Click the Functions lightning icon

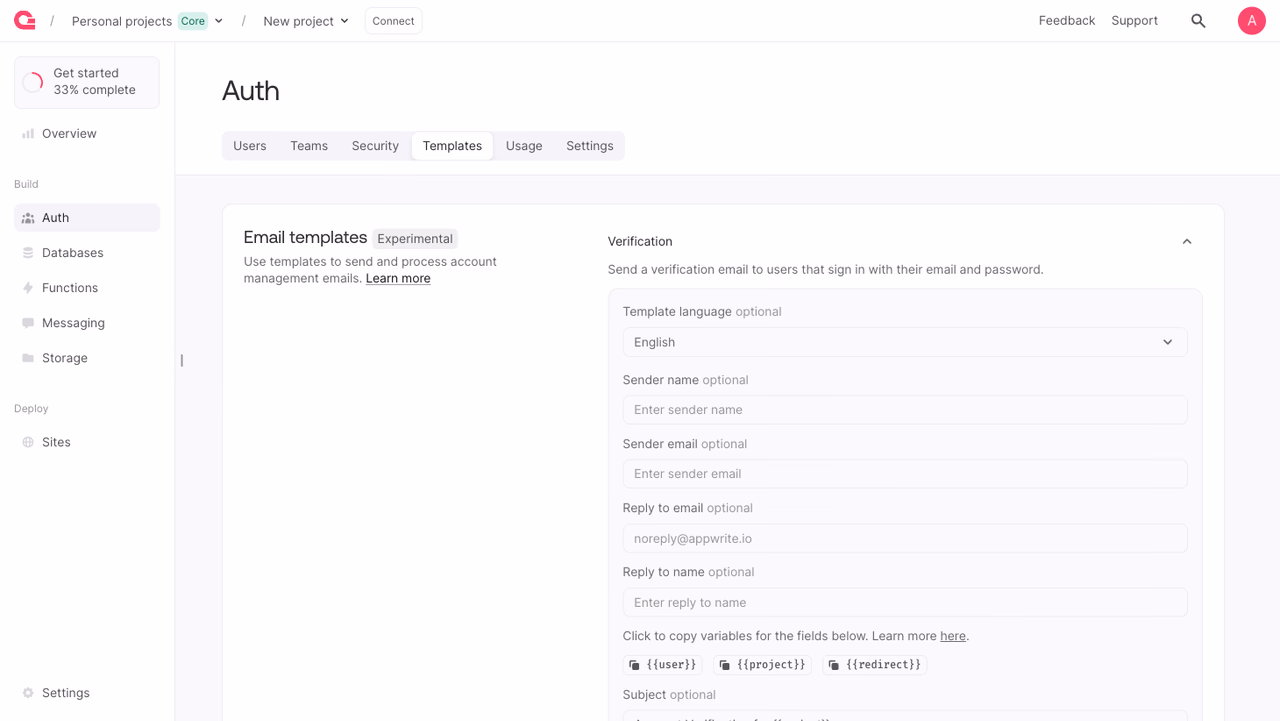point(28,288)
